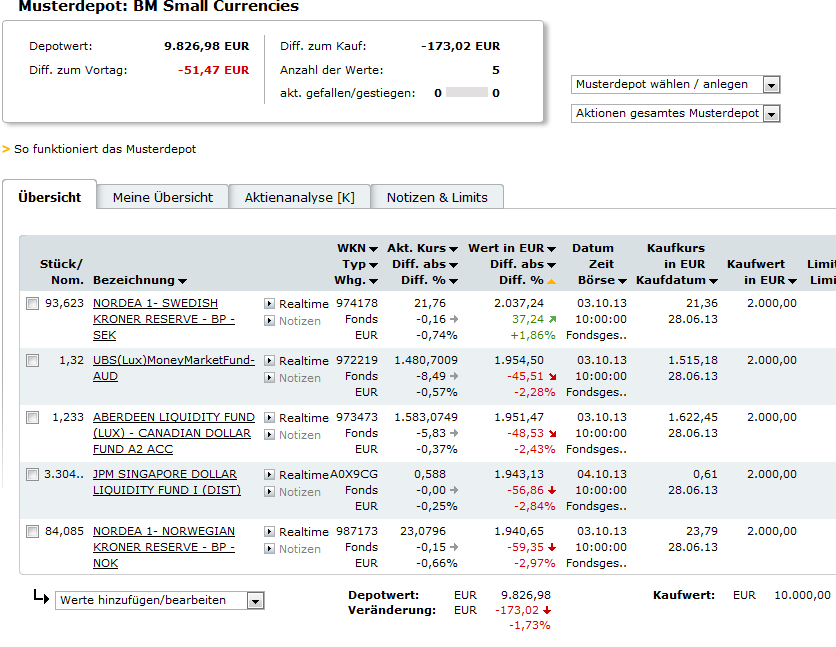Open JPM SINGAPORE DOLLAR LIQUIDITY FUND link

click(x=167, y=482)
